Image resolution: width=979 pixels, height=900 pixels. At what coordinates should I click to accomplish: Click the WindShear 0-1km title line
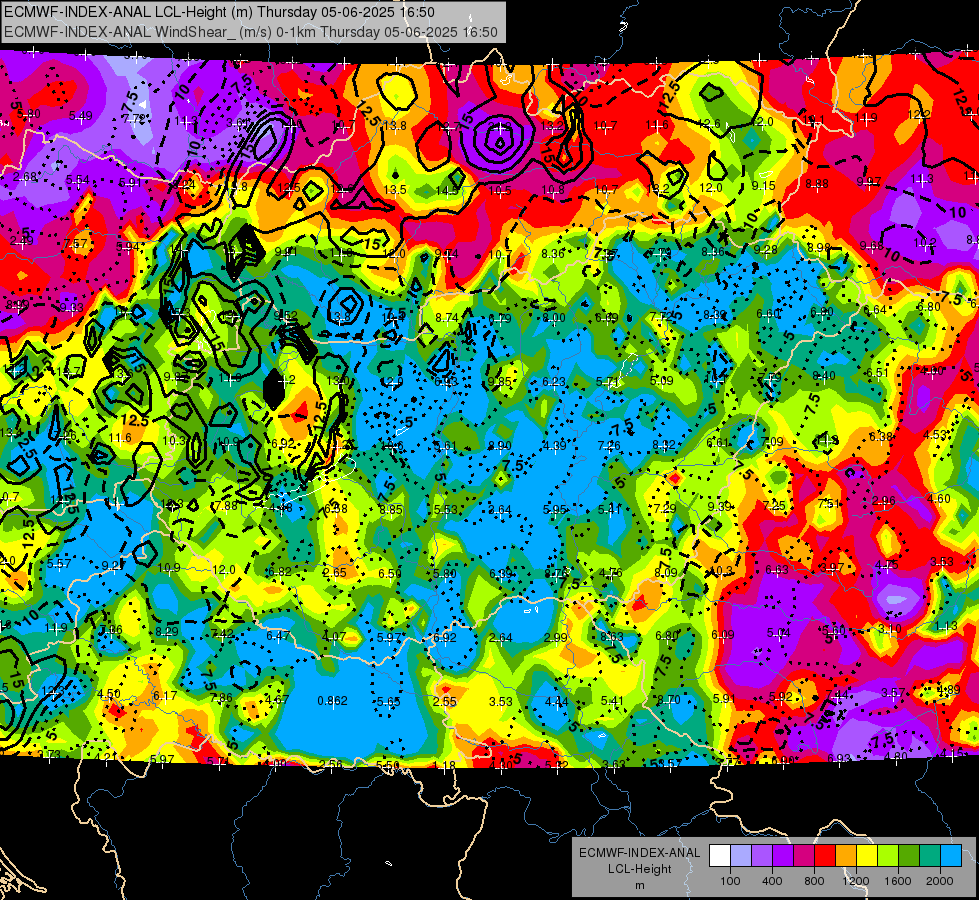251,32
